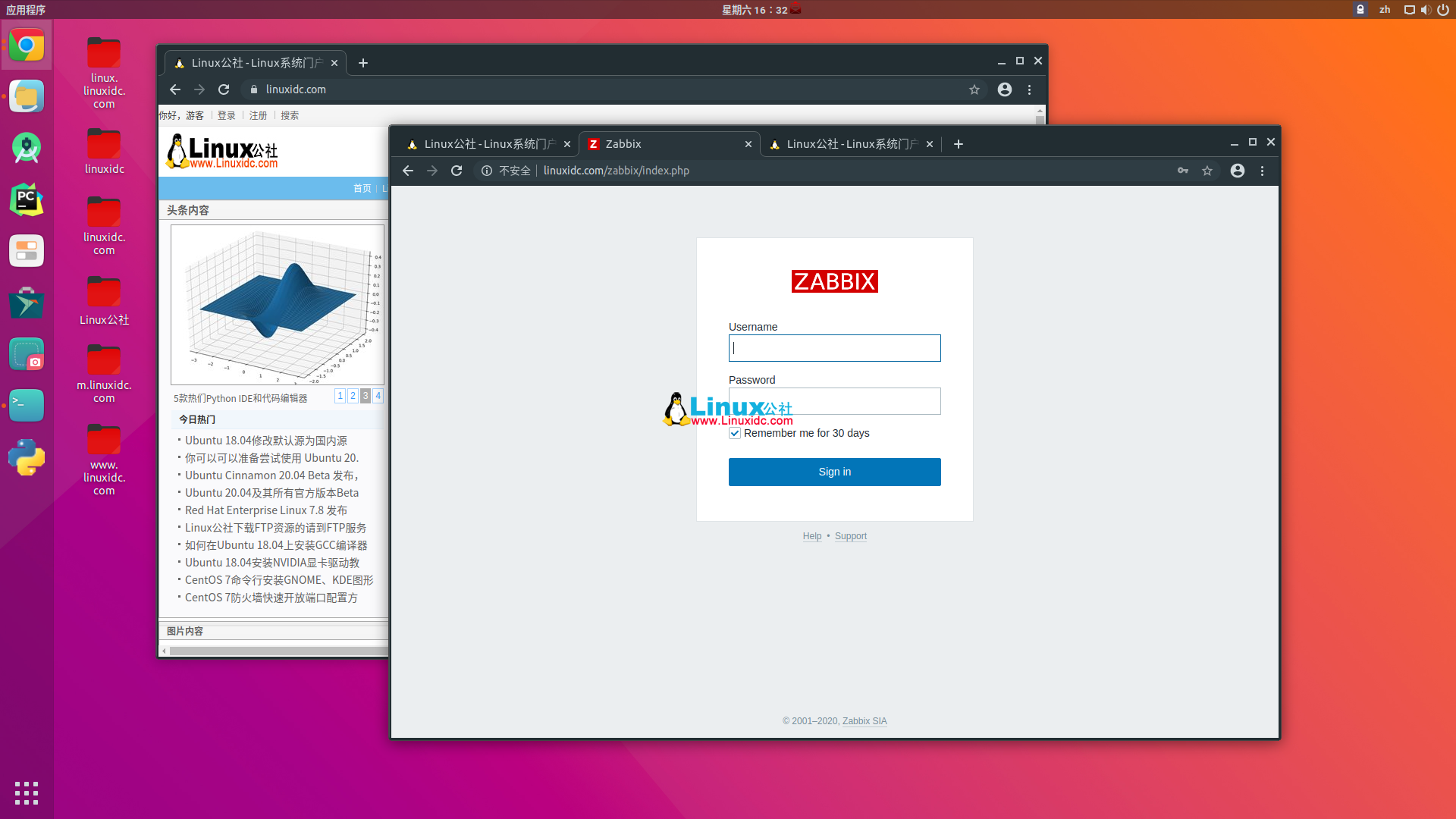Open 如何在Ubuntu 18.04上安装GCC编译器 article
The image size is (1456, 819).
click(x=276, y=545)
